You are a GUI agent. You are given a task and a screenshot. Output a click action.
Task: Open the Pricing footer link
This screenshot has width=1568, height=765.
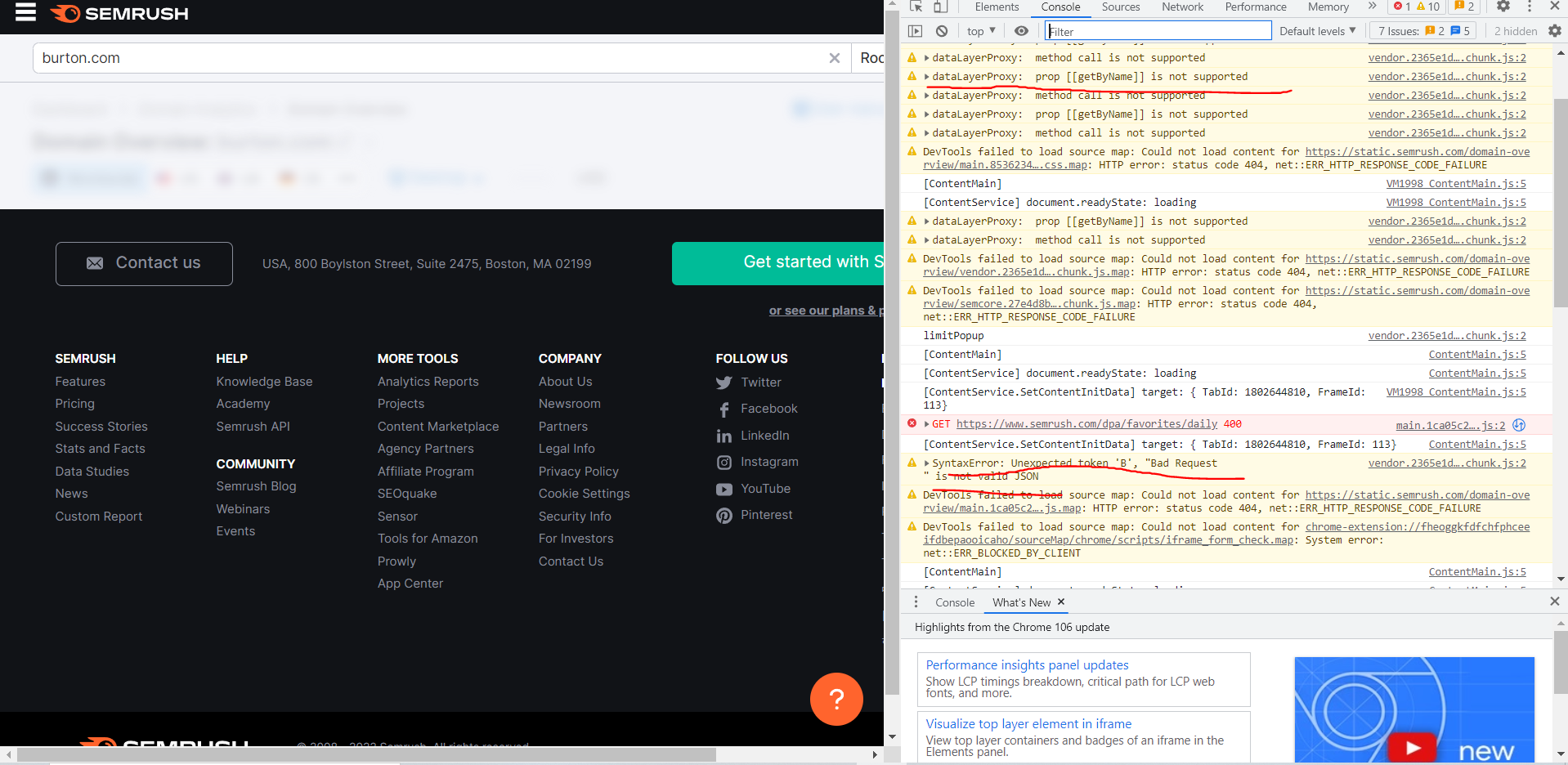(x=74, y=404)
